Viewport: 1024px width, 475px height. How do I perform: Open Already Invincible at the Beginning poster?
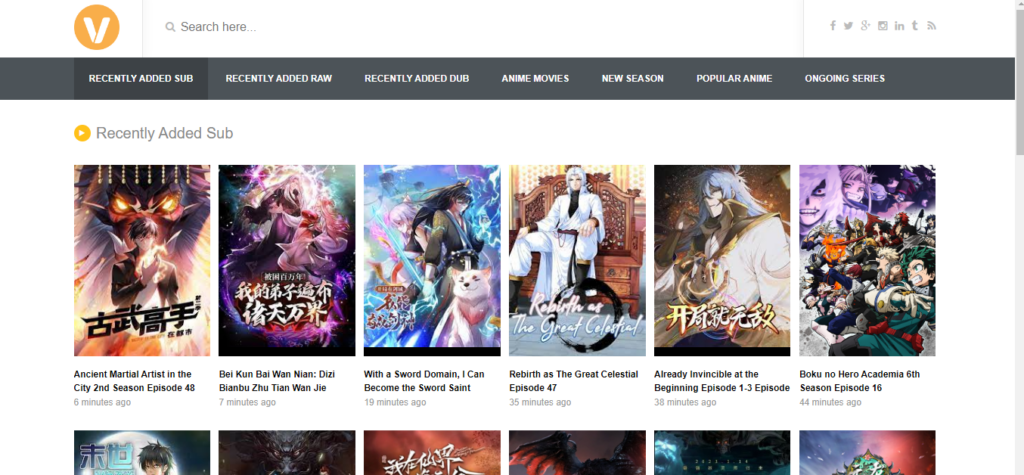click(x=722, y=260)
